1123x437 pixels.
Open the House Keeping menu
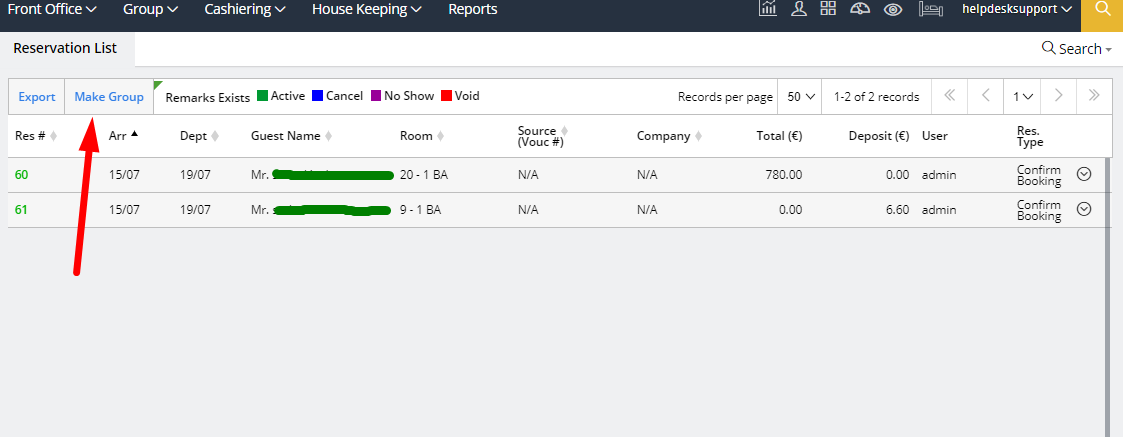pos(366,10)
